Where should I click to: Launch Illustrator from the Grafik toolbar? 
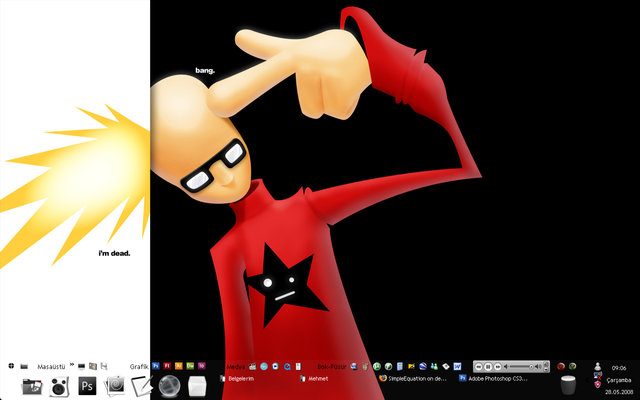(x=179, y=366)
